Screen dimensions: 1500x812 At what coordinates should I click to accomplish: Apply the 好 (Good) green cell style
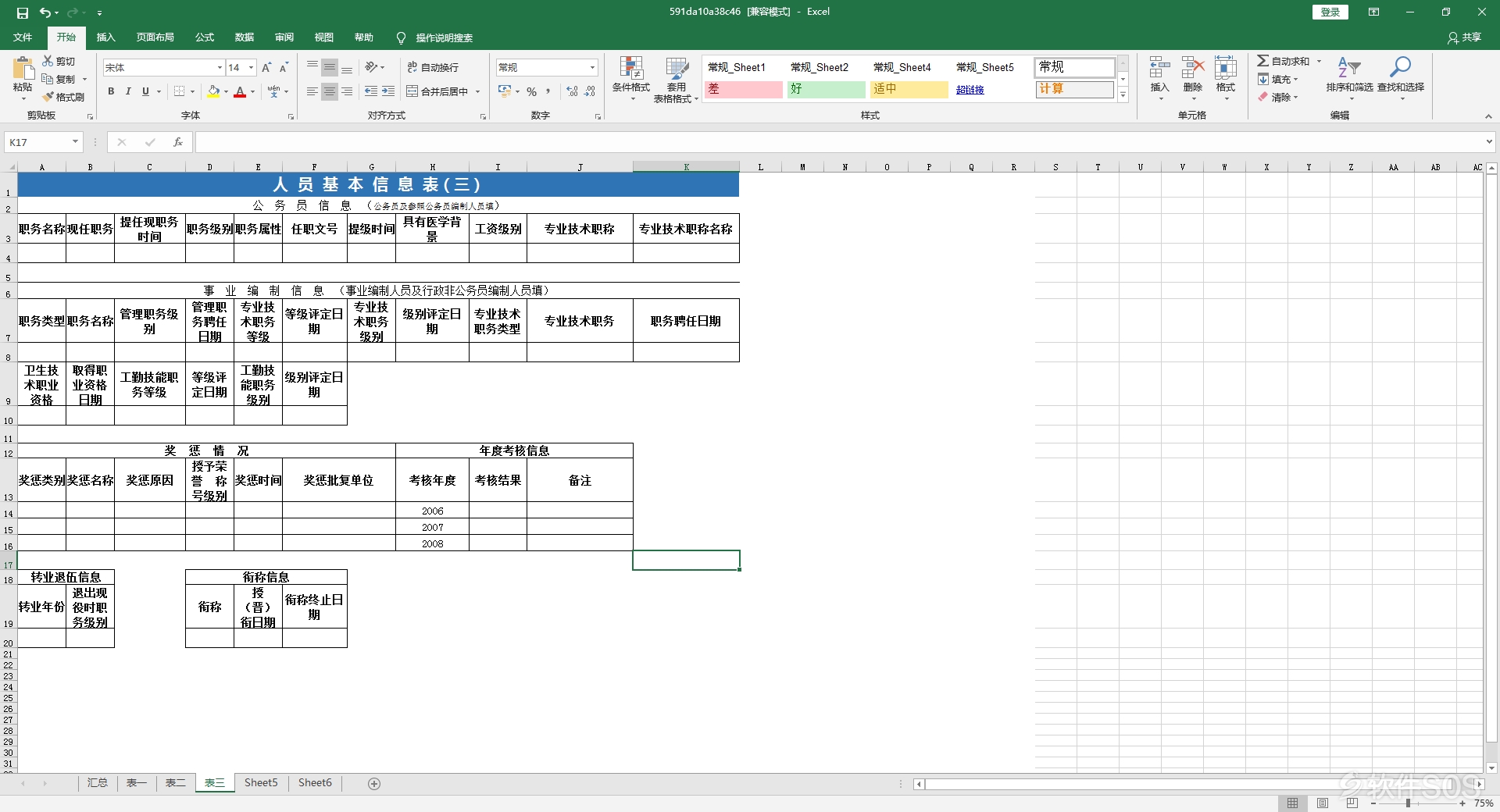coord(826,89)
